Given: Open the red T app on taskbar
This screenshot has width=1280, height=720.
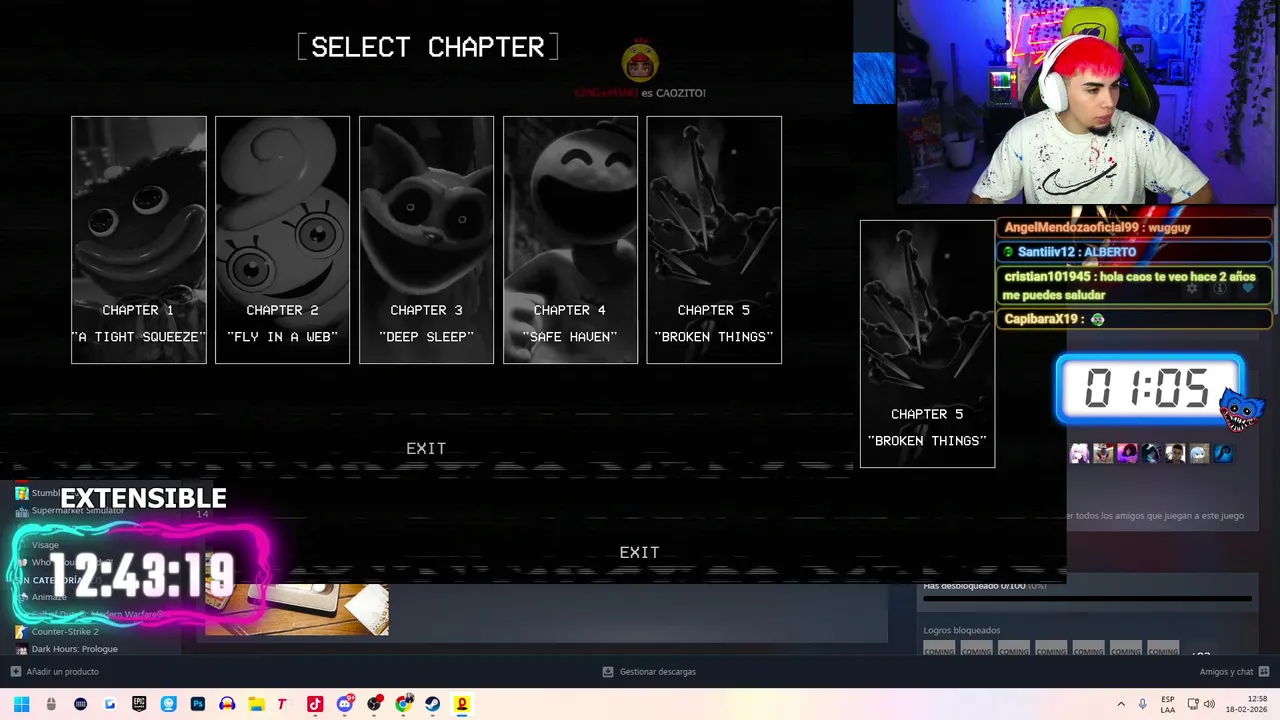Looking at the screenshot, I should [283, 704].
